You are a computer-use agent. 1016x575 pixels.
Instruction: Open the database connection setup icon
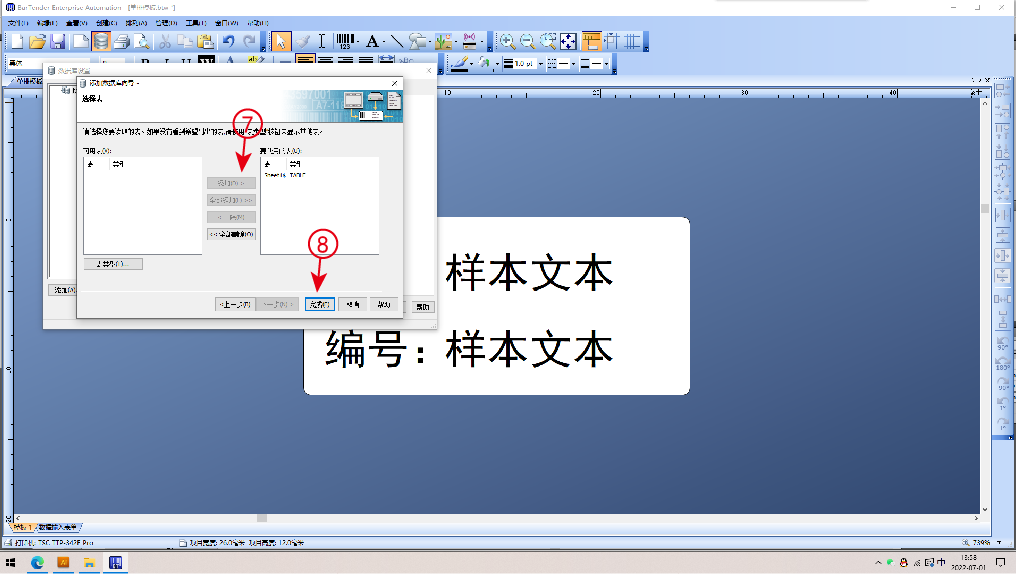101,41
